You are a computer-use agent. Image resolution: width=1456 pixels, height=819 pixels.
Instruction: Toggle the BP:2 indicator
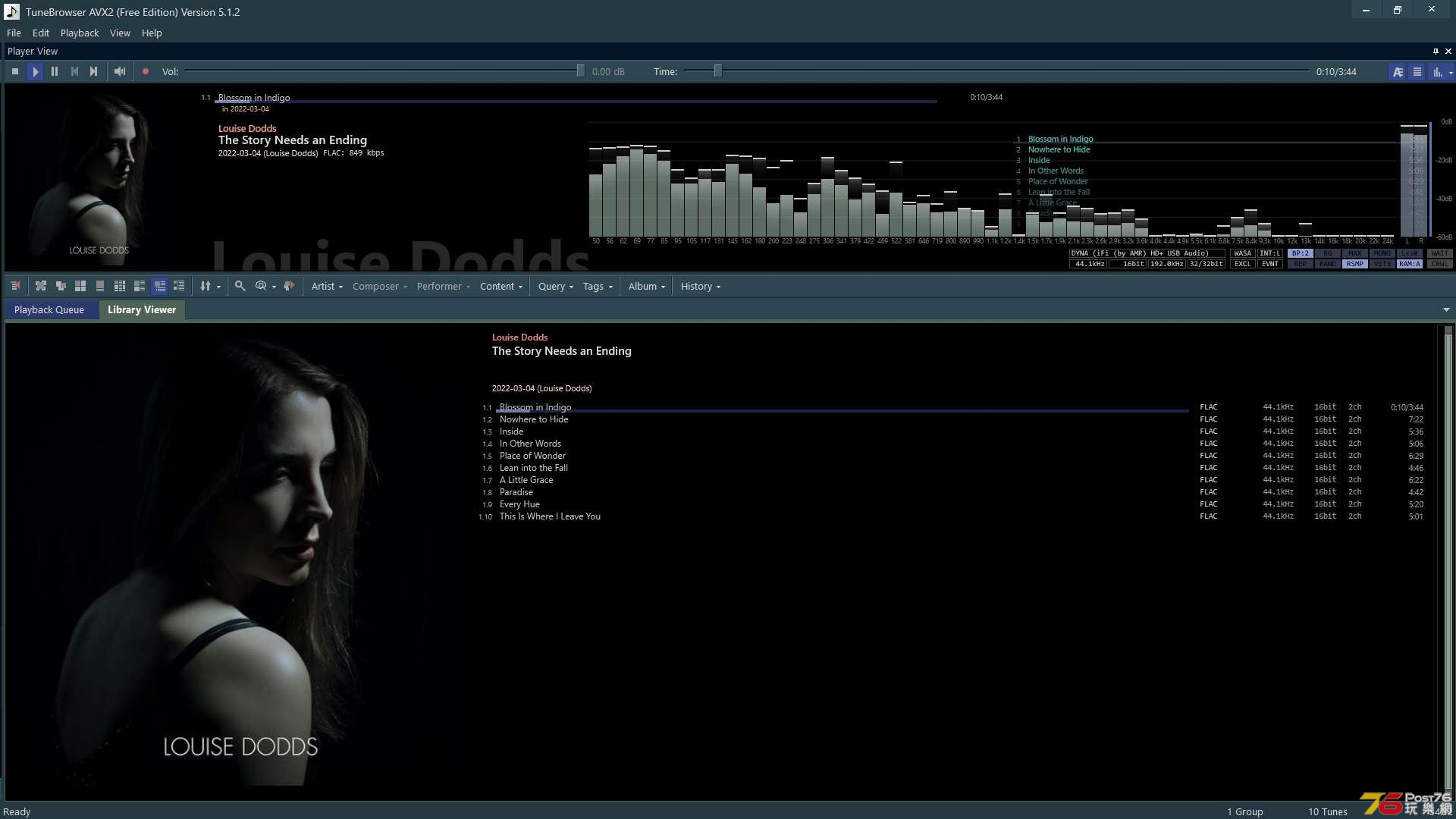click(x=1300, y=253)
